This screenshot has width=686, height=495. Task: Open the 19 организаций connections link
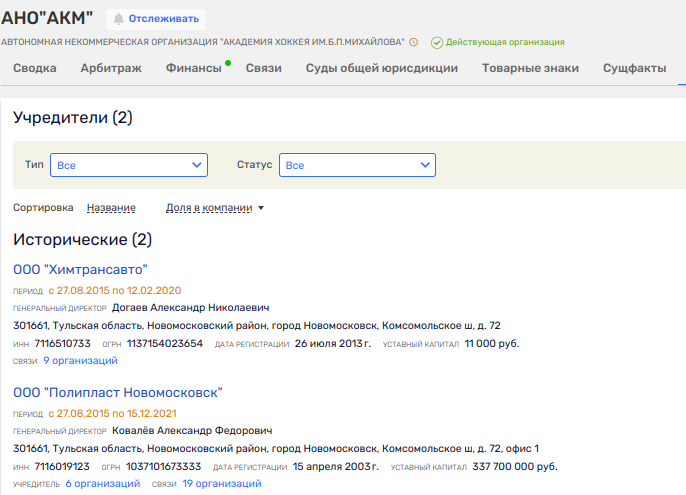pos(222,484)
